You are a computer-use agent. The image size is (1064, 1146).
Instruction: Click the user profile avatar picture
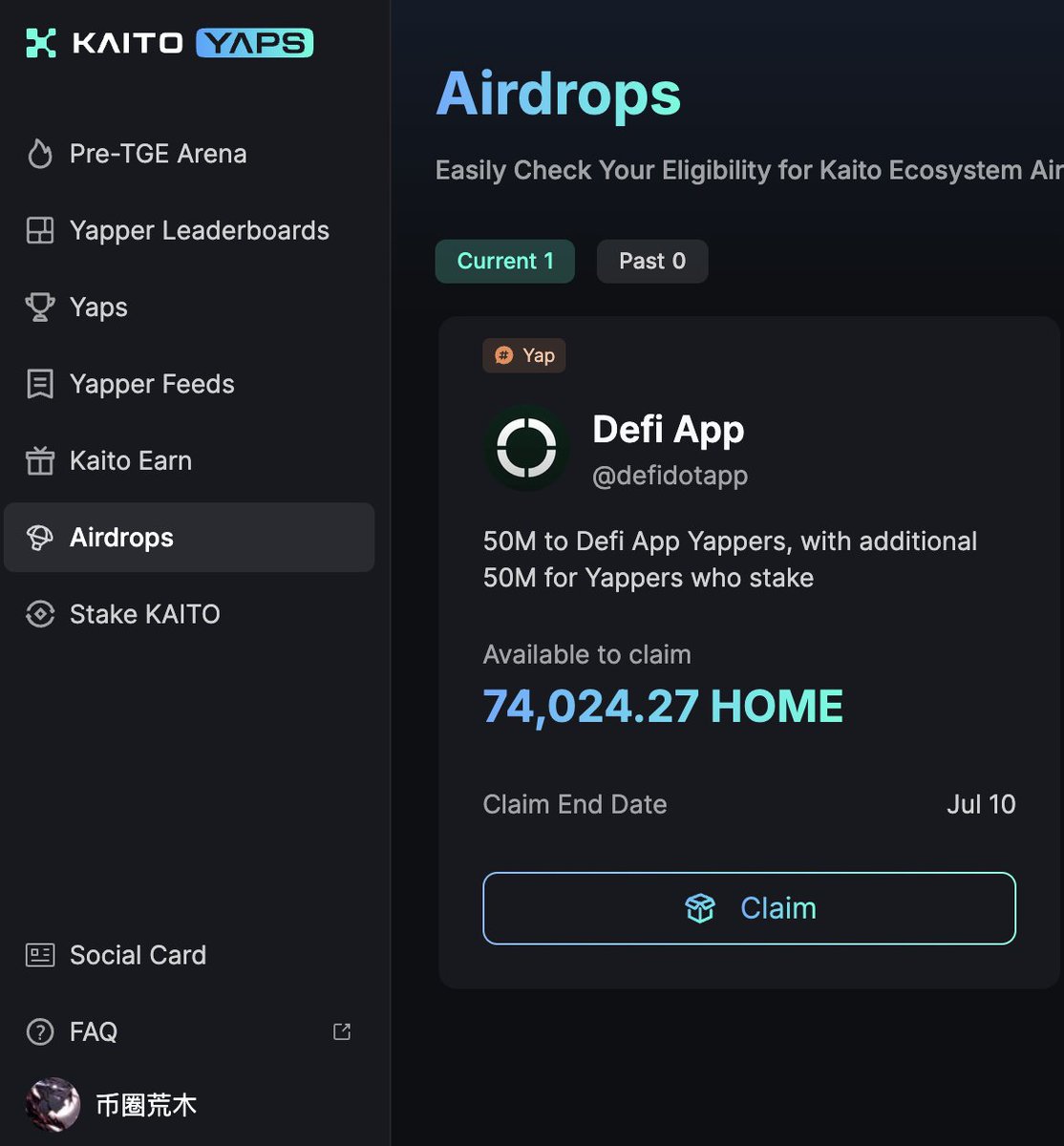(x=53, y=1105)
